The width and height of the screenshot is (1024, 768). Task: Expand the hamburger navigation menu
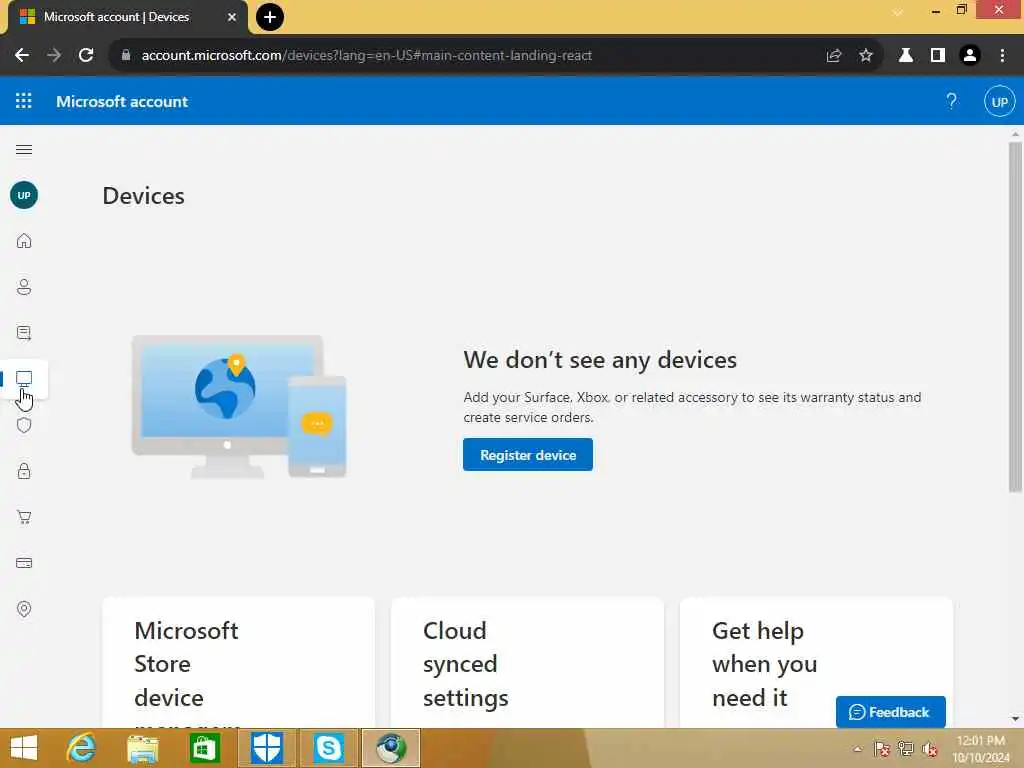click(x=24, y=150)
